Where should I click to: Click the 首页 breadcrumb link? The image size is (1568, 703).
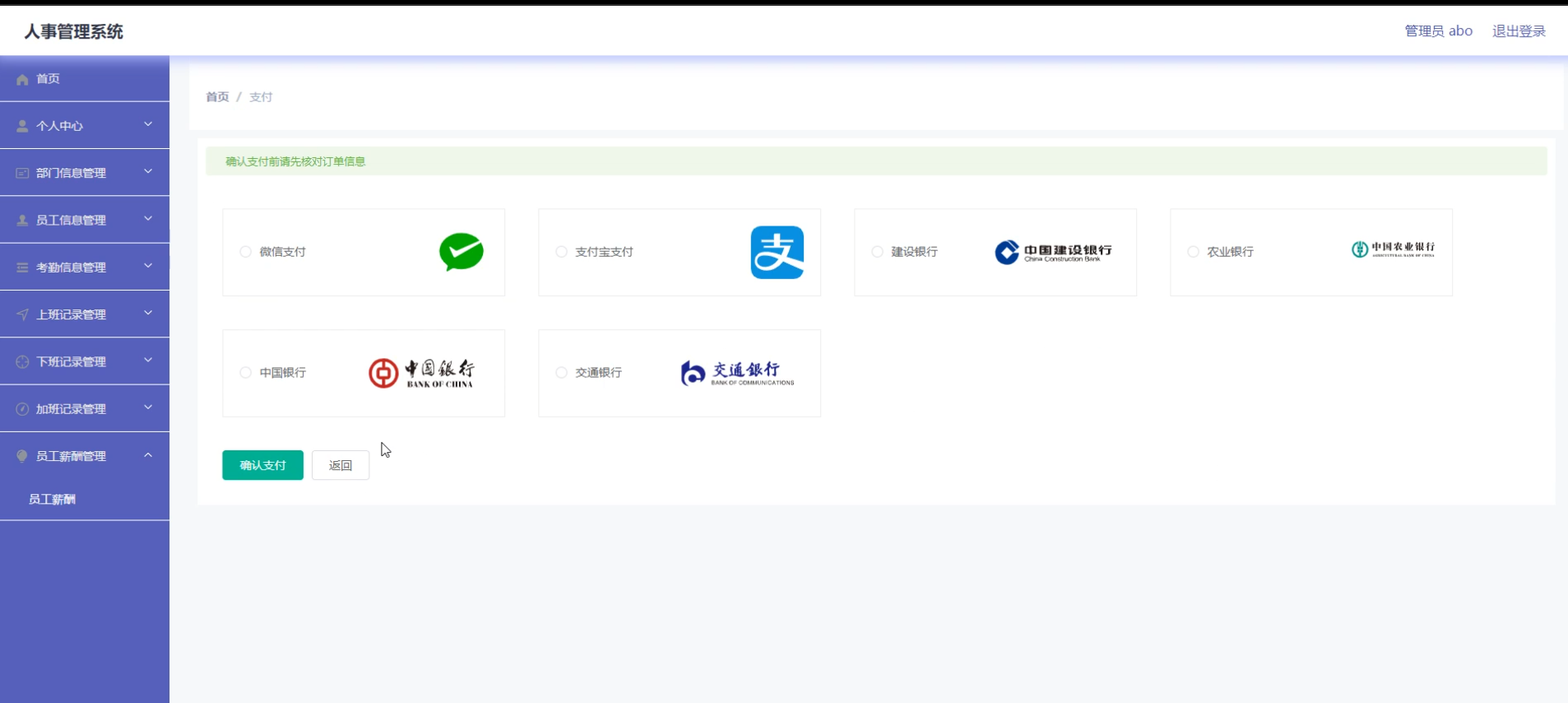tap(217, 97)
